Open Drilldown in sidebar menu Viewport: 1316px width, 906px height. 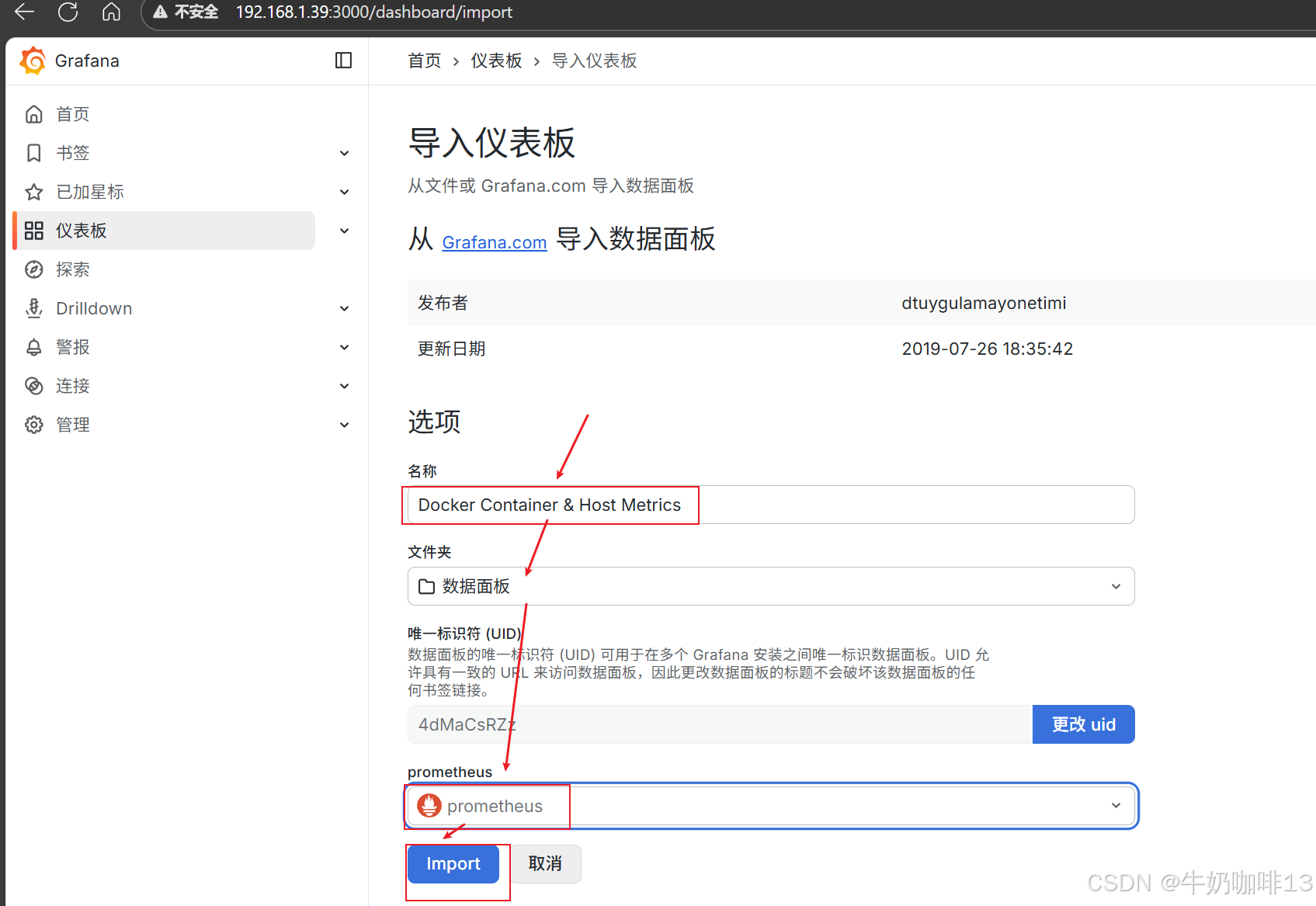[94, 308]
